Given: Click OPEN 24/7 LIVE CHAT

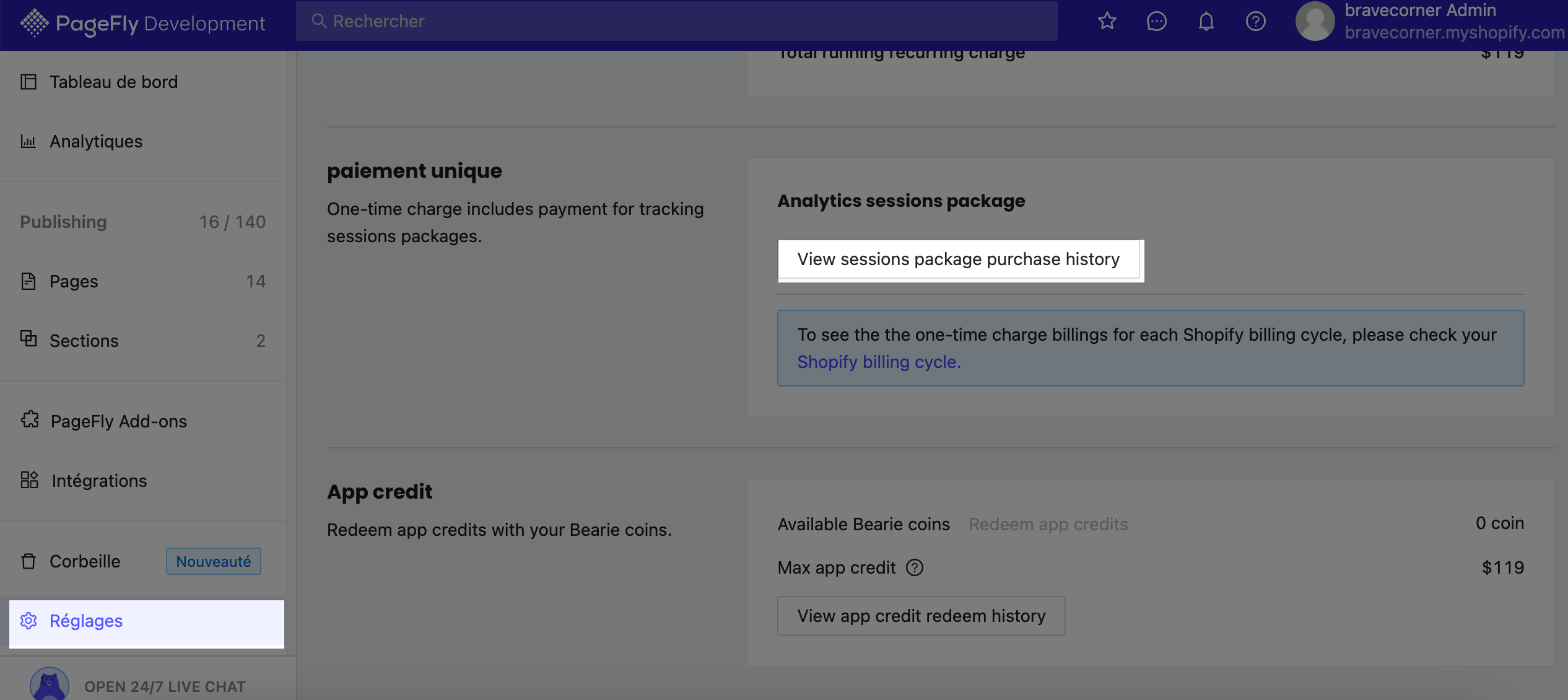Looking at the screenshot, I should (x=165, y=686).
